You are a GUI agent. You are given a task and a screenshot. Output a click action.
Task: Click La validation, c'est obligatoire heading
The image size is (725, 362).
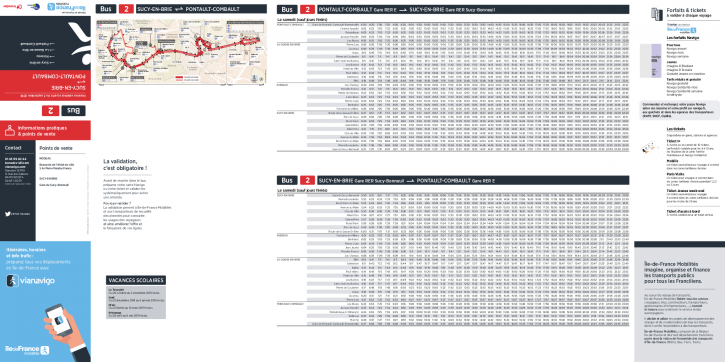tap(125, 164)
